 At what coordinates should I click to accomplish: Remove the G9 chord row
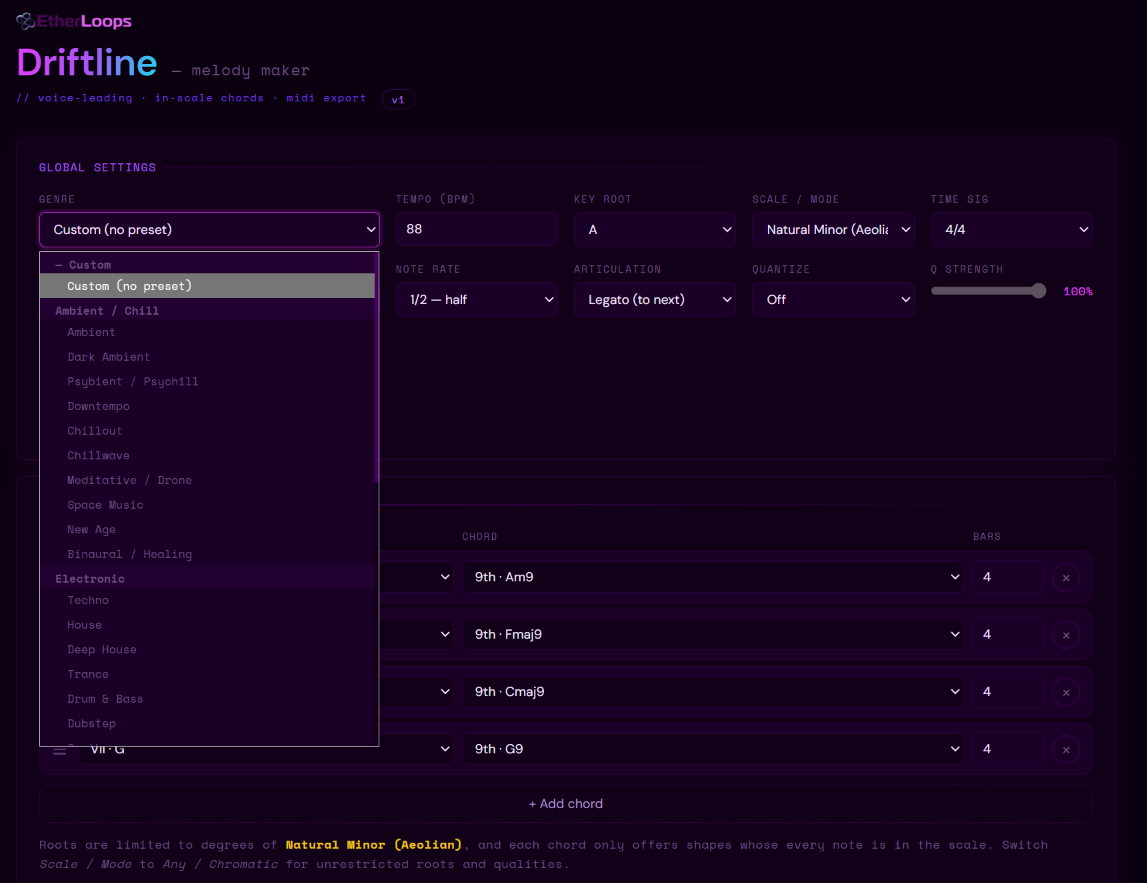1066,750
